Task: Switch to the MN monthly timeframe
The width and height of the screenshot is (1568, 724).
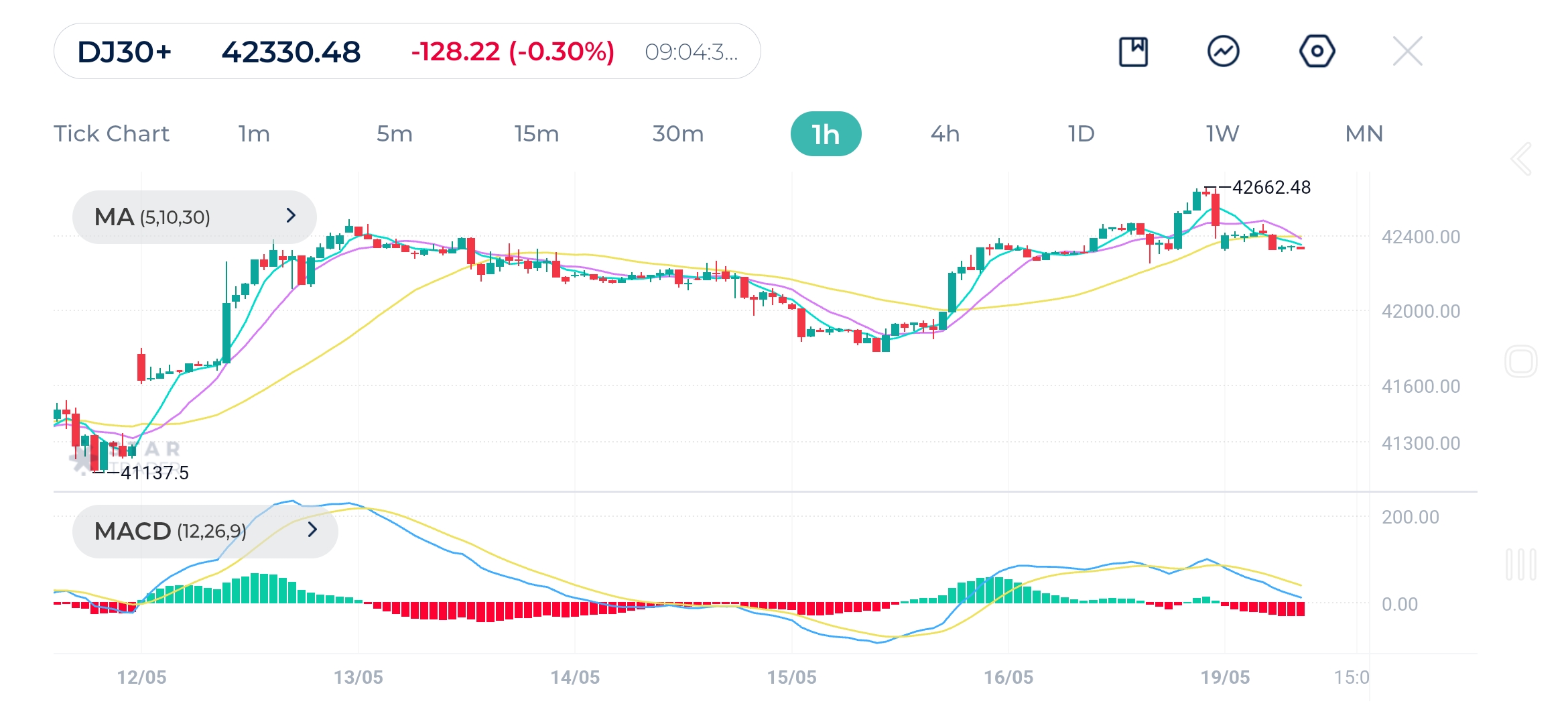Action: click(1364, 134)
